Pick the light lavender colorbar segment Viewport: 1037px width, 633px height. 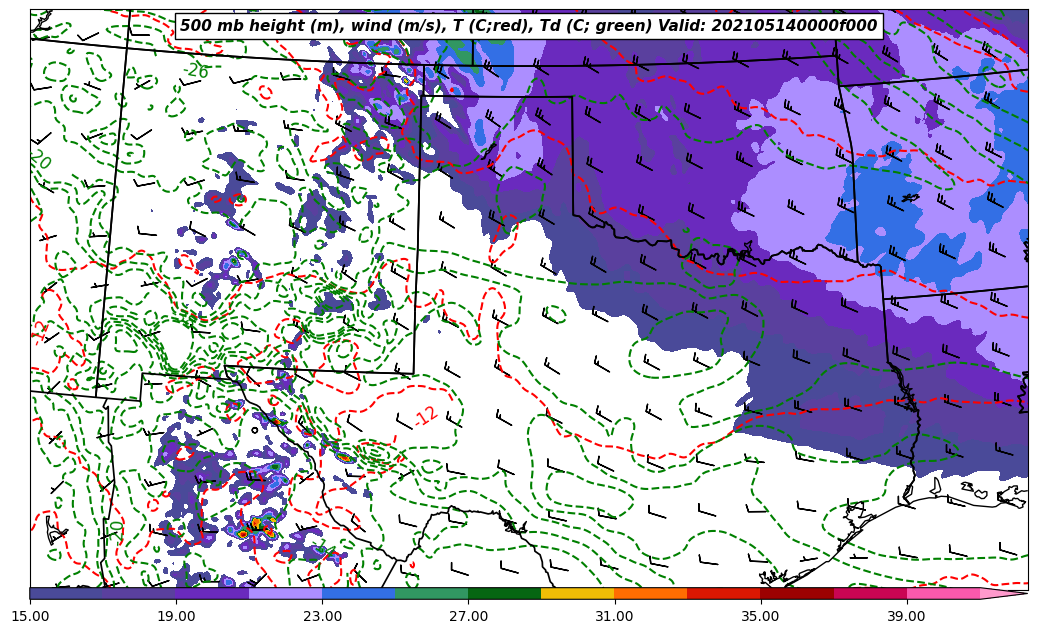pos(285,593)
